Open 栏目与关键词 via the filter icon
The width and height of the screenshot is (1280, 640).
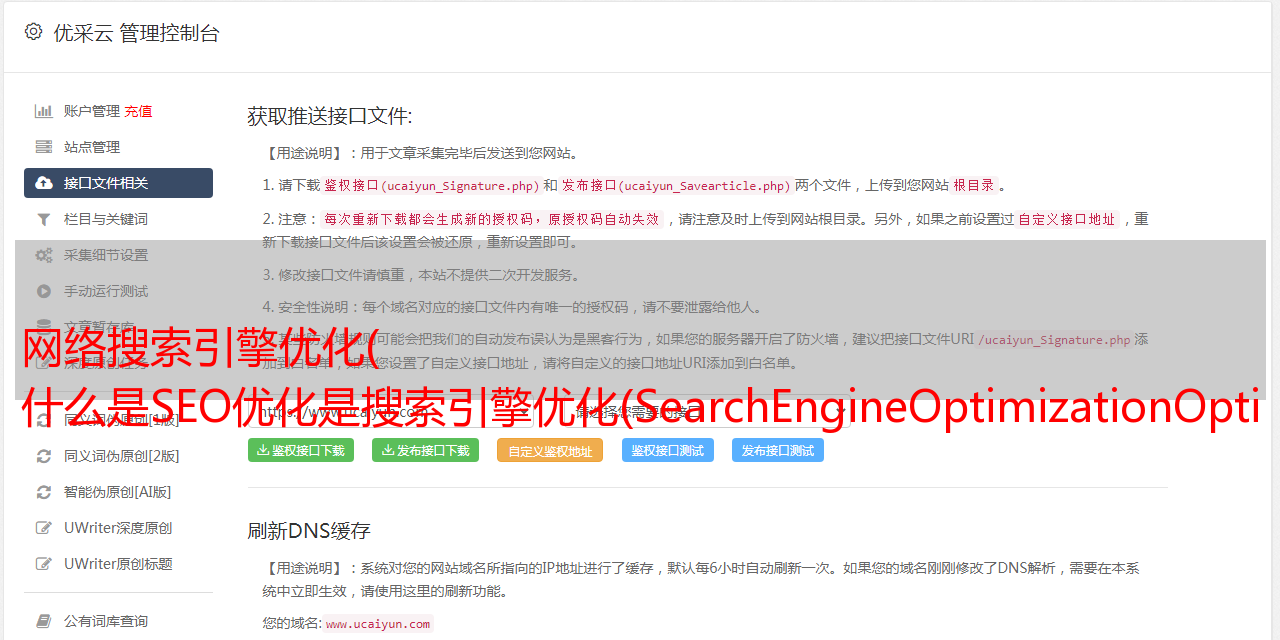44,219
